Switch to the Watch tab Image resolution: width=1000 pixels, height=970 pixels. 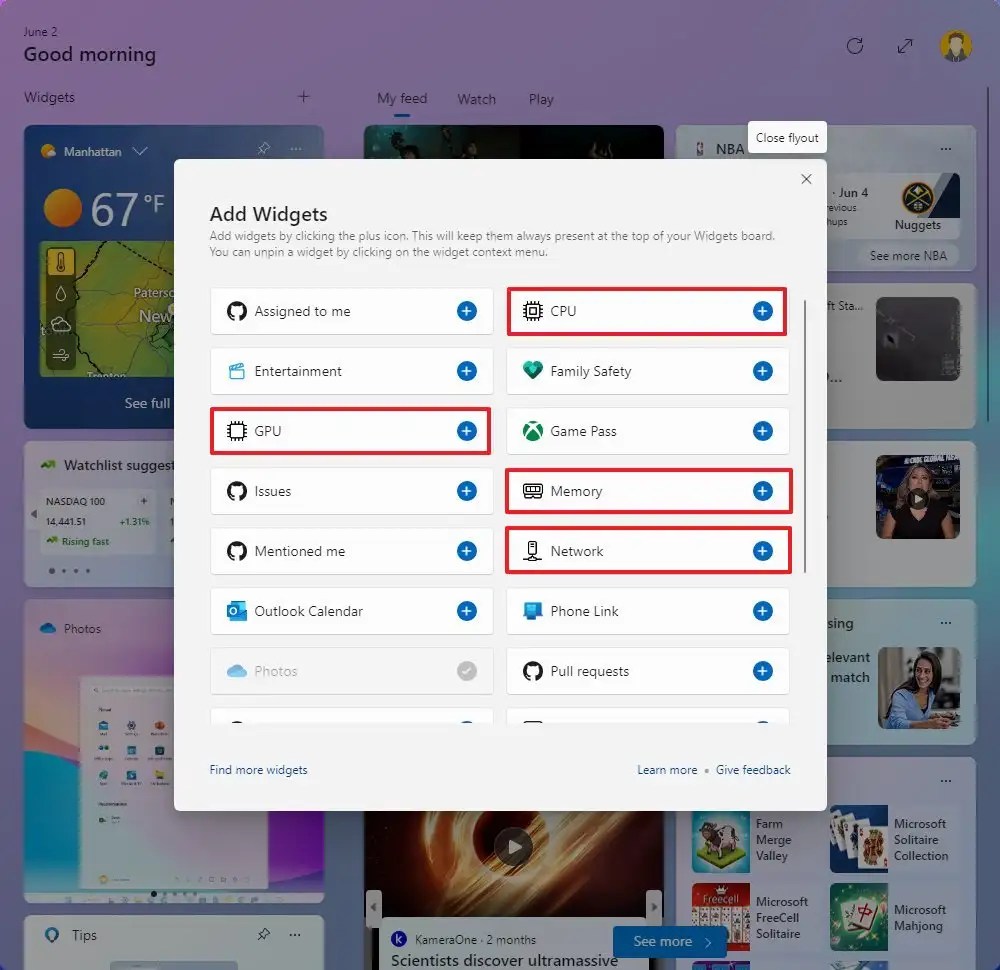(x=476, y=99)
